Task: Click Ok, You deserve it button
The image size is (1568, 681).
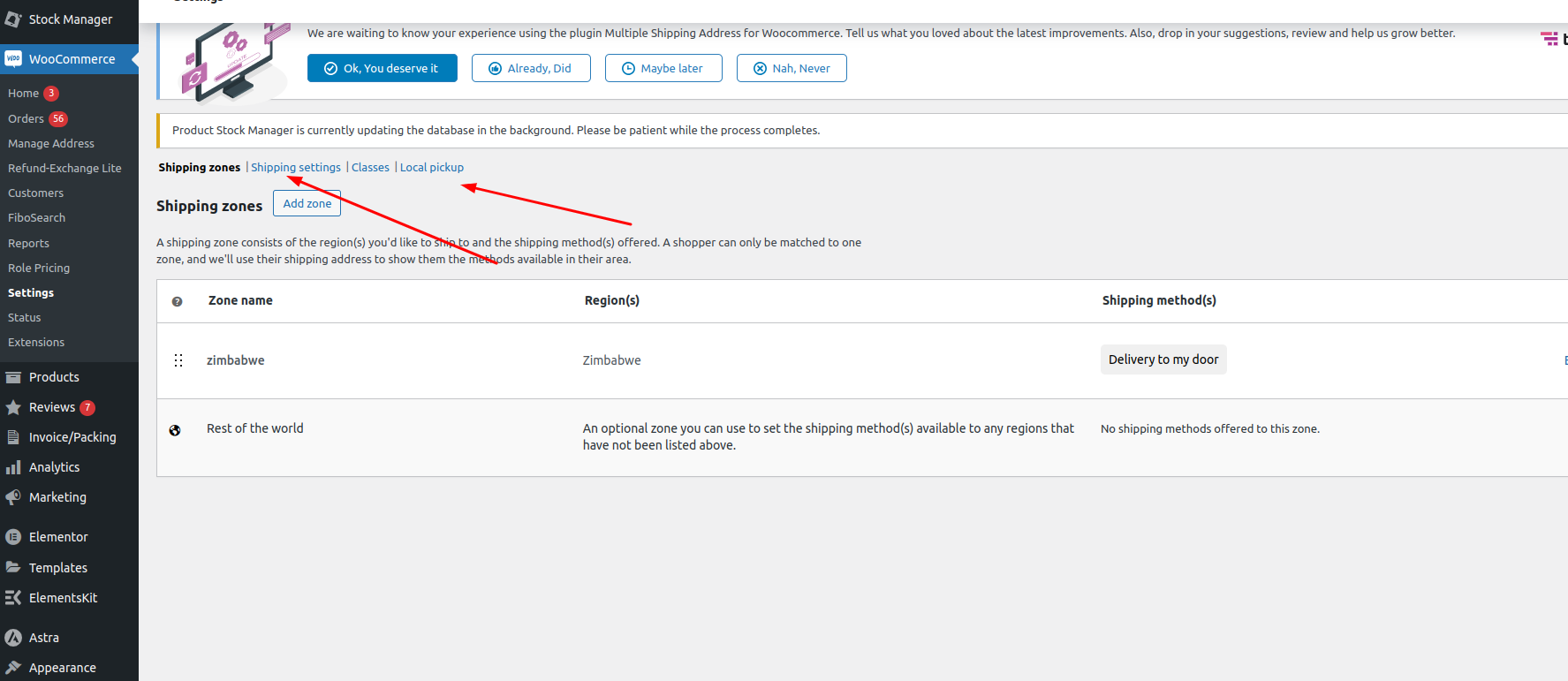Action: click(383, 68)
